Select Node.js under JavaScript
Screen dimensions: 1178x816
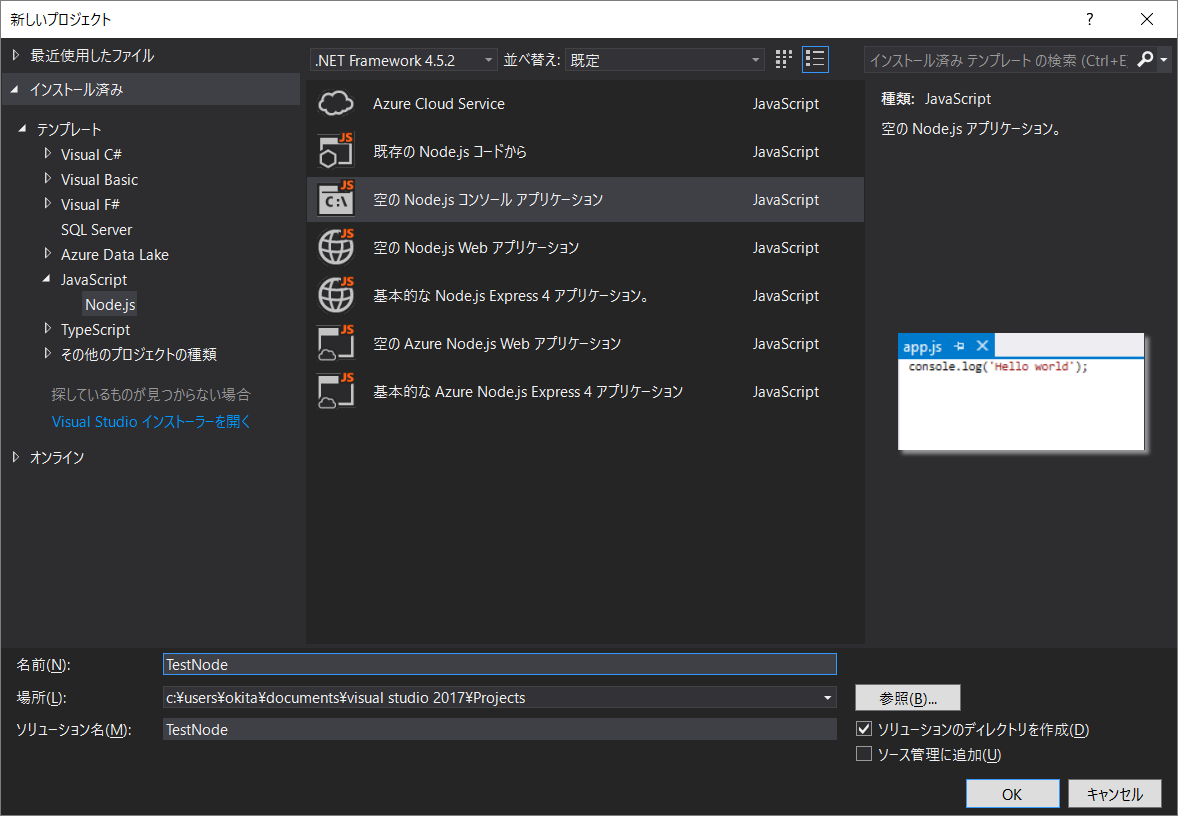[110, 304]
